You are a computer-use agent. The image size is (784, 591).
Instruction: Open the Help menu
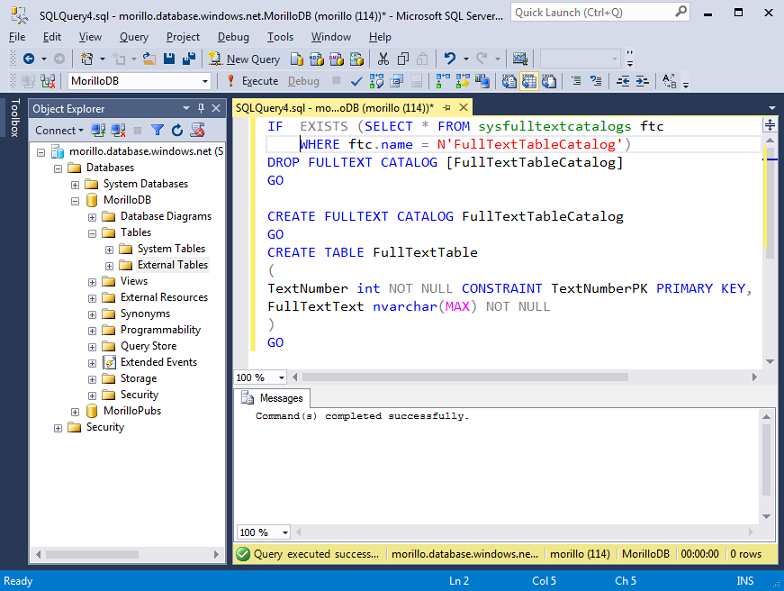(x=380, y=37)
